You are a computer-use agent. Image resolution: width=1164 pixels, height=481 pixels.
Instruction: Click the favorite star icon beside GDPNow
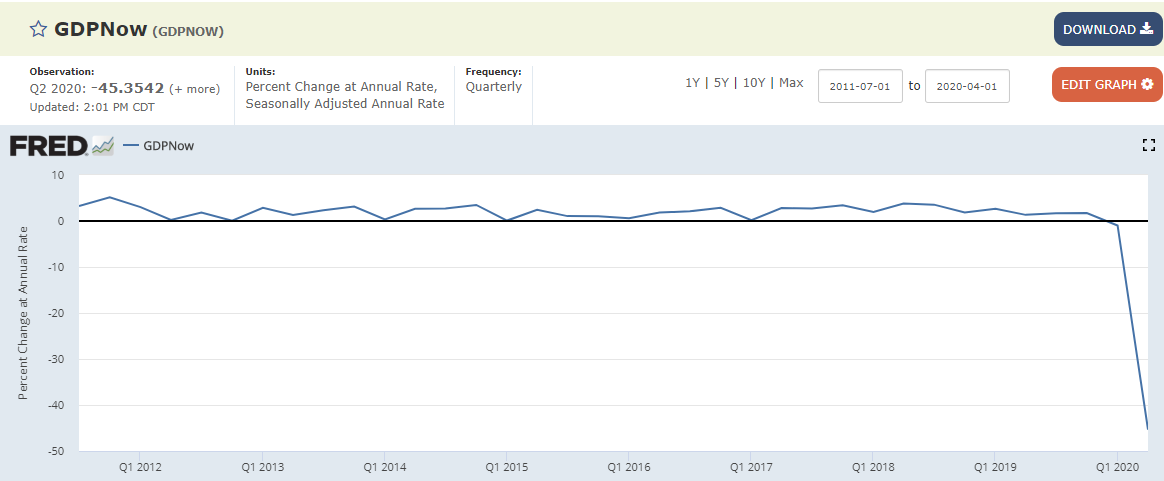38,29
